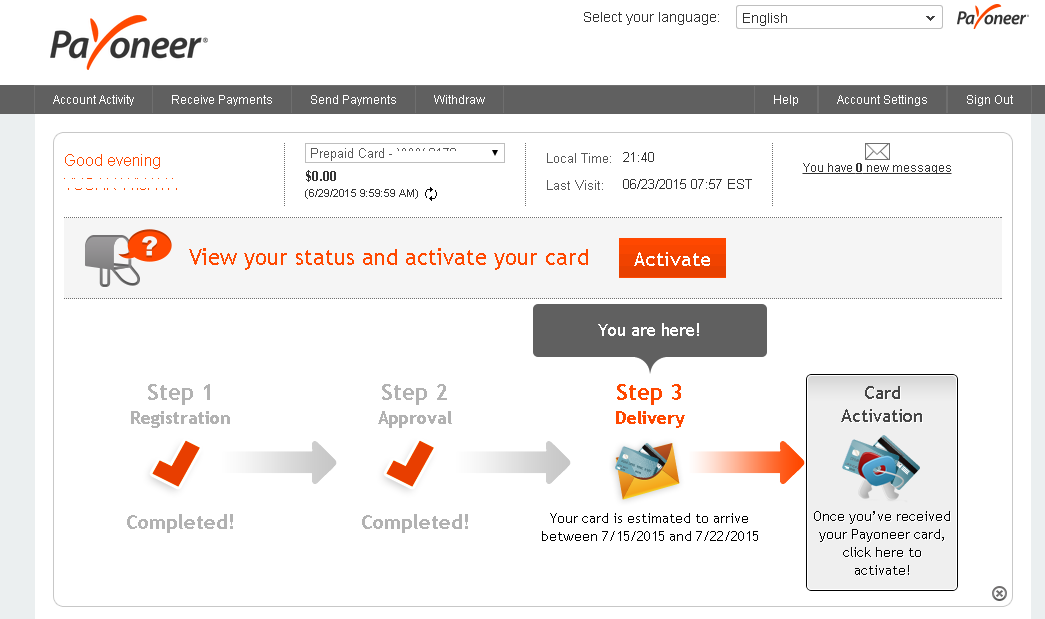Click the small Payoneer logo at top right
Image resolution: width=1045 pixels, height=619 pixels.
[992, 17]
